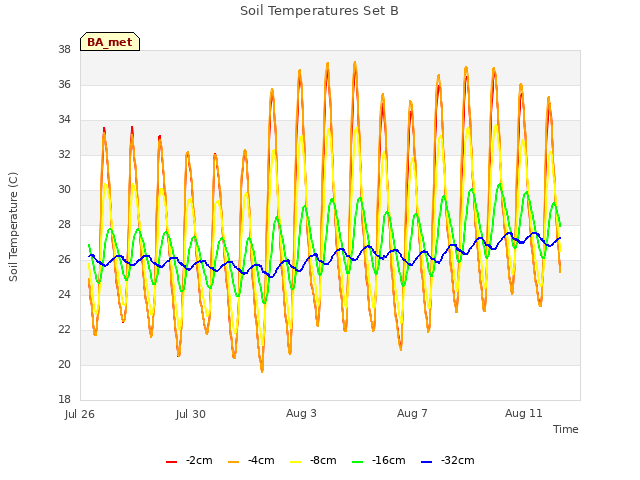Image resolution: width=640 pixels, height=480 pixels.
Task: Click the 30 y-axis tick label
Action: tap(64, 189)
